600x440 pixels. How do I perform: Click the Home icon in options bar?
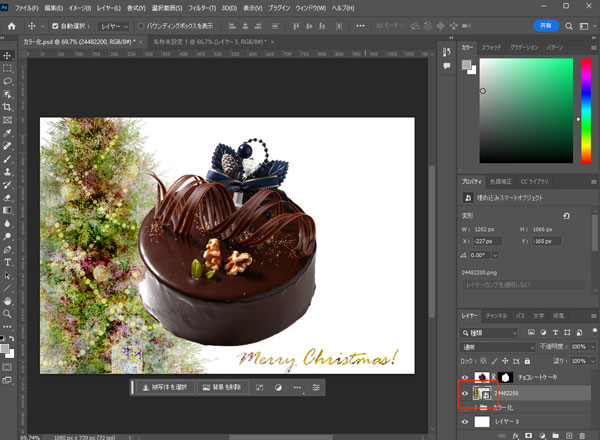point(9,24)
